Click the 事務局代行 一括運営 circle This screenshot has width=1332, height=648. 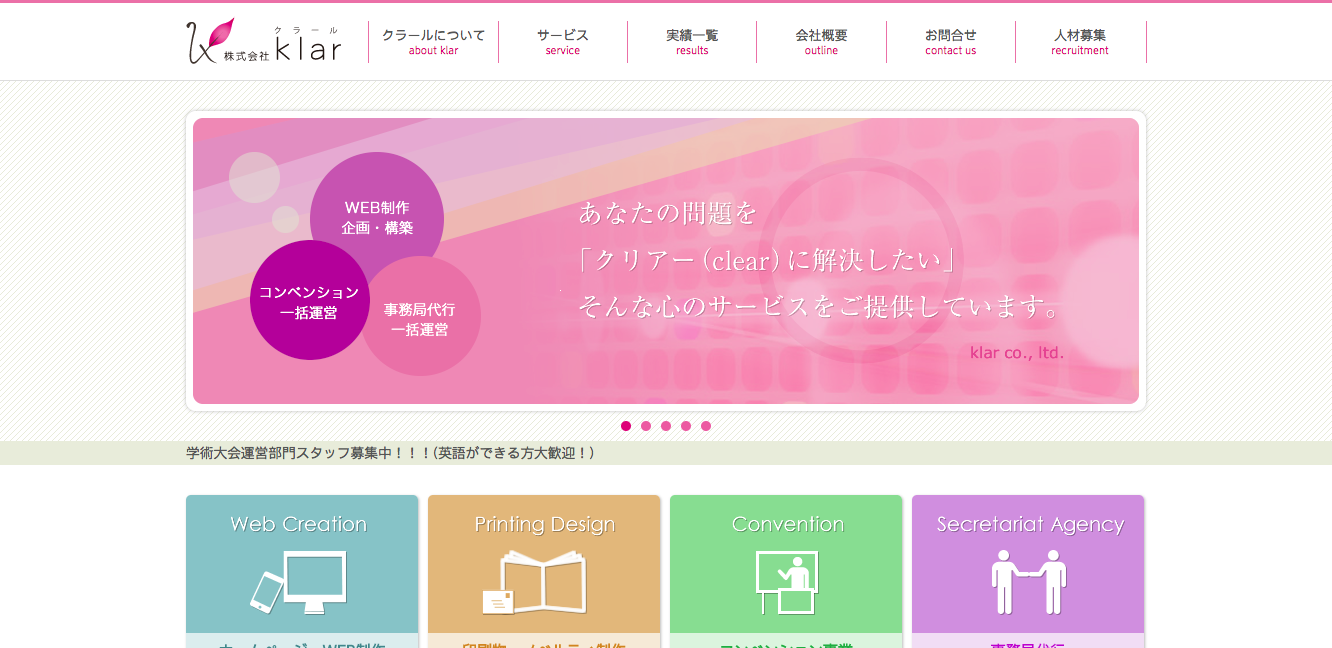click(x=421, y=318)
